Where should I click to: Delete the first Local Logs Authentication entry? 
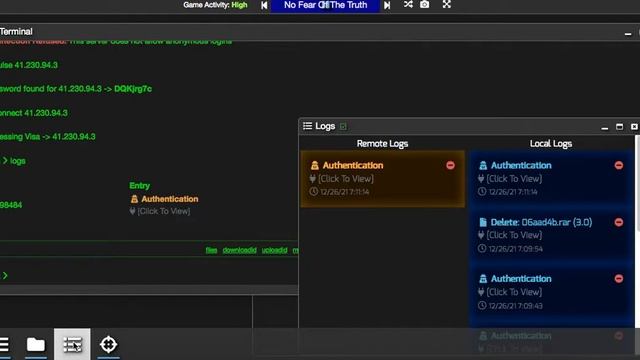tap(619, 165)
